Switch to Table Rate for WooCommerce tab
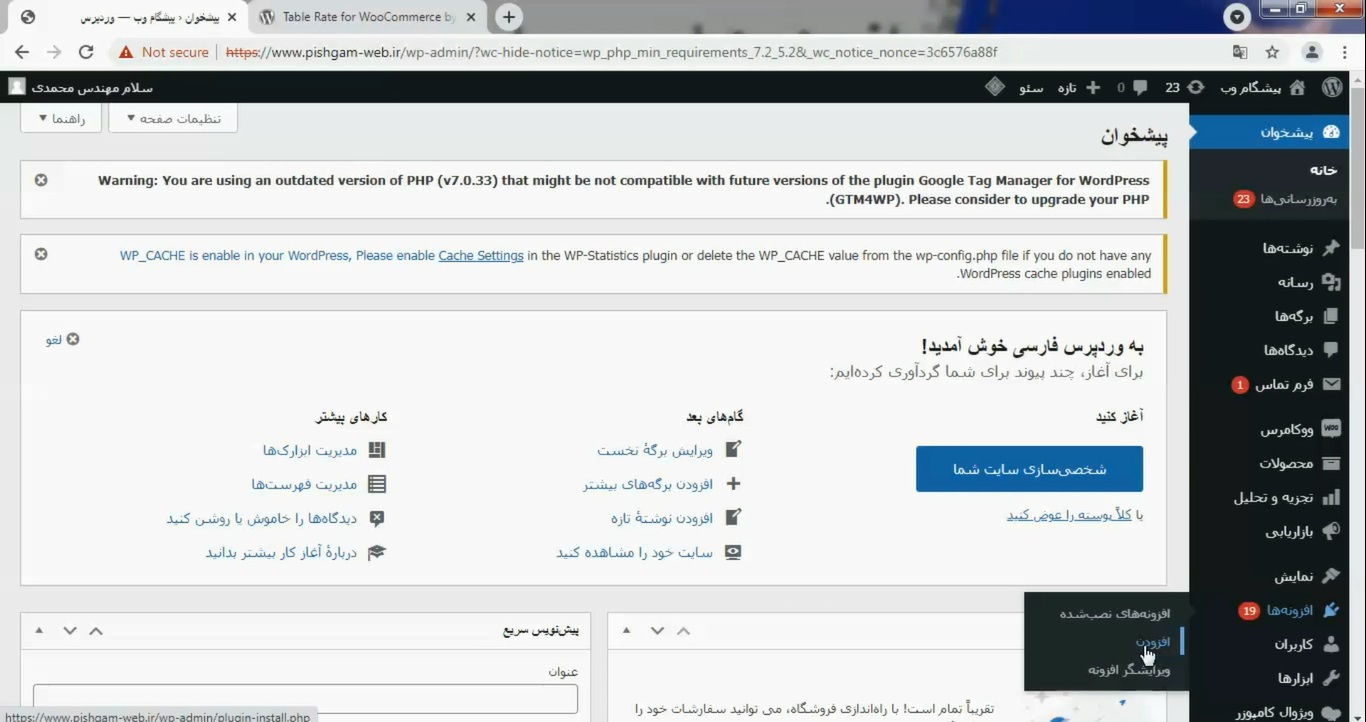1366x722 pixels. [368, 17]
